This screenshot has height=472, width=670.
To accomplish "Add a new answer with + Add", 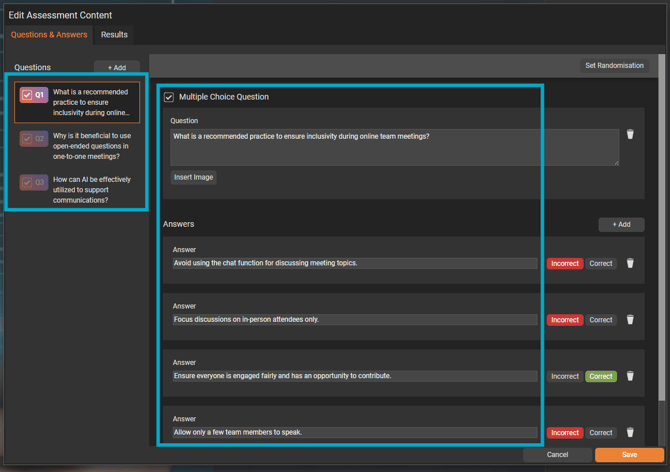I will click(x=621, y=224).
